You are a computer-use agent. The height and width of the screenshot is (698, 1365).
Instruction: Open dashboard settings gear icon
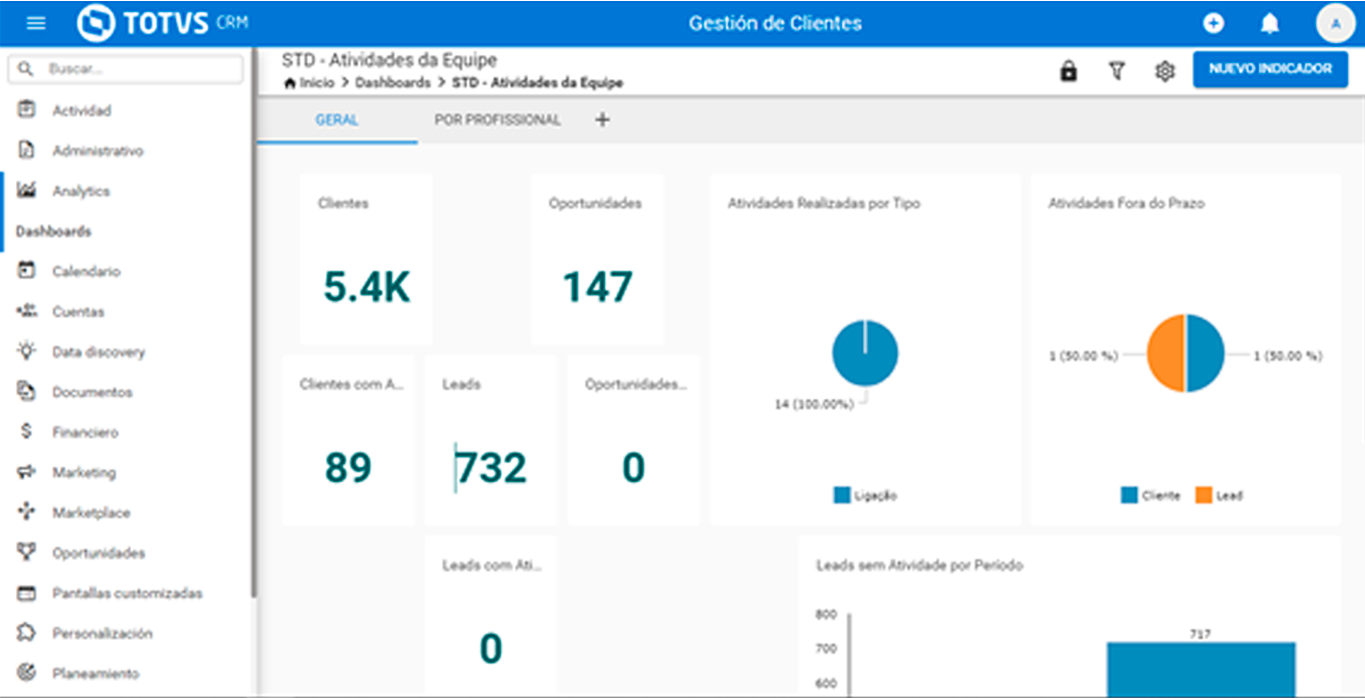point(1164,71)
